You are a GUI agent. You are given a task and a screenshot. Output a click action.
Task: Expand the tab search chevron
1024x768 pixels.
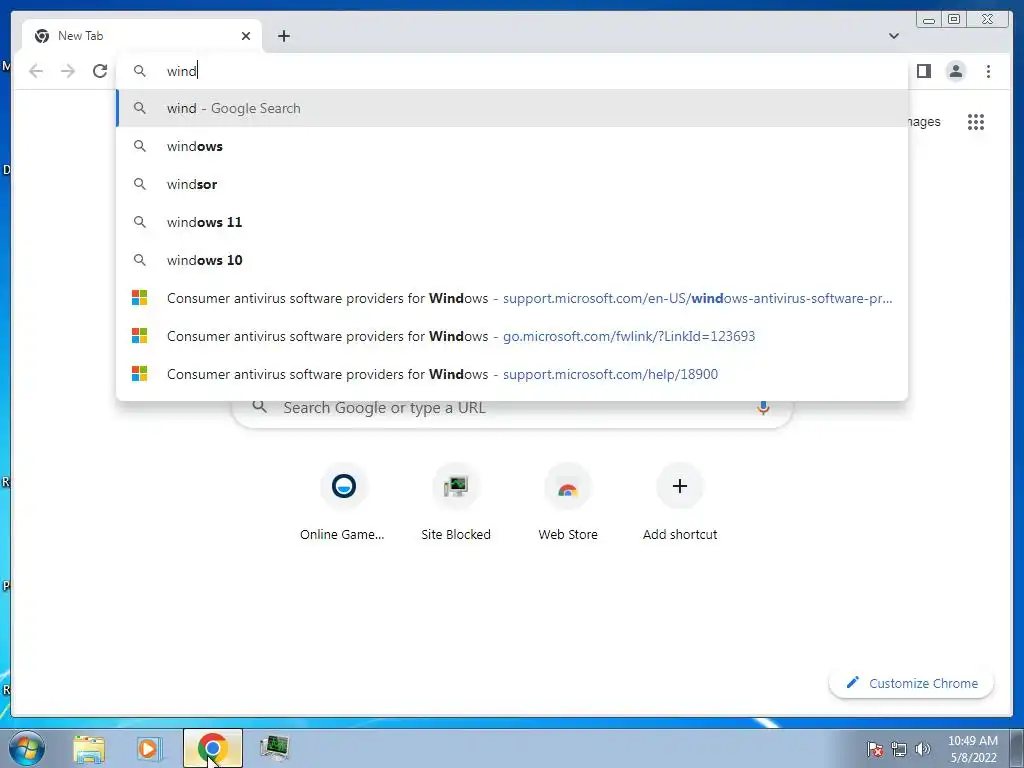[893, 36]
